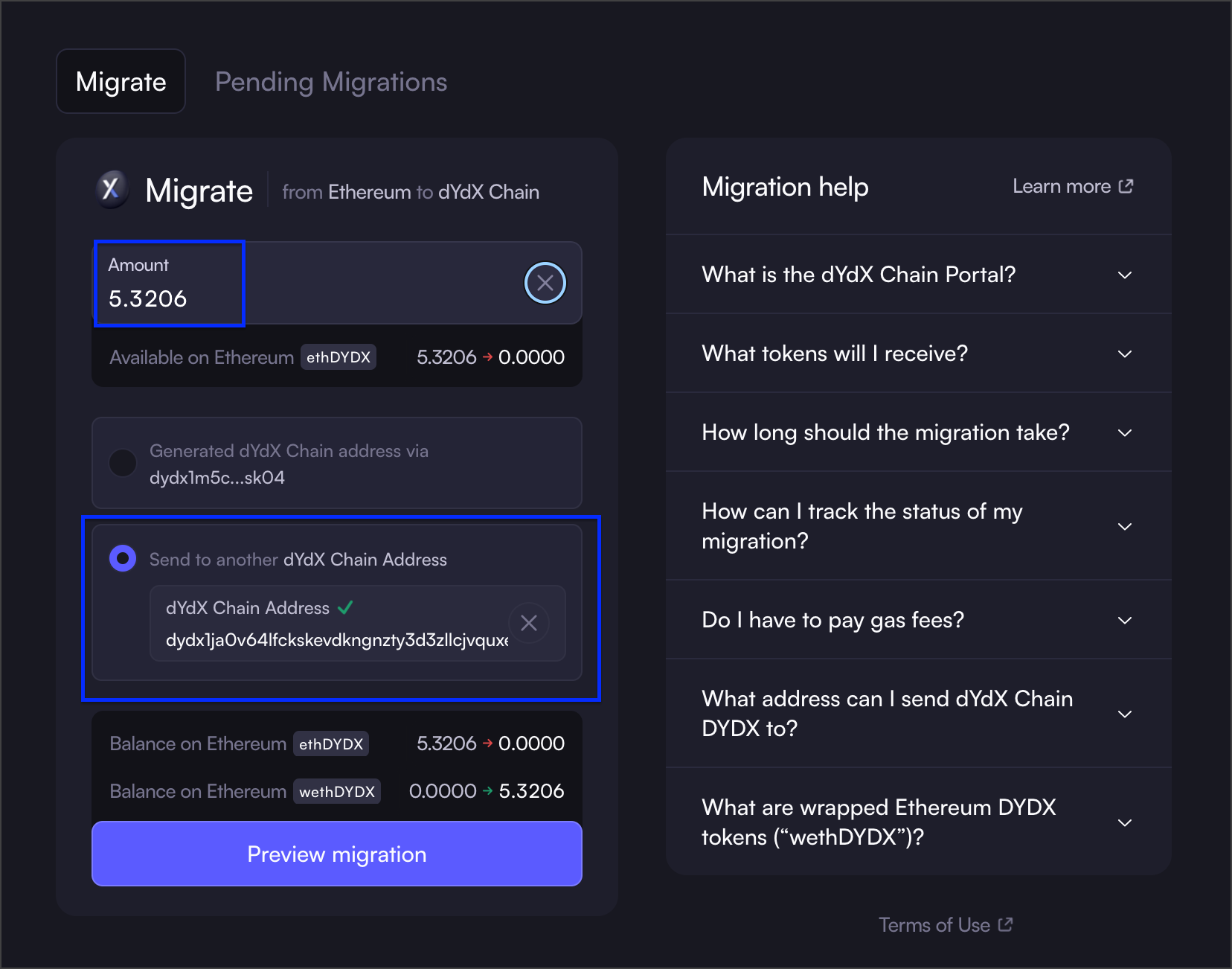
Task: Select Send to another dYdX Chain Address
Action: click(123, 558)
